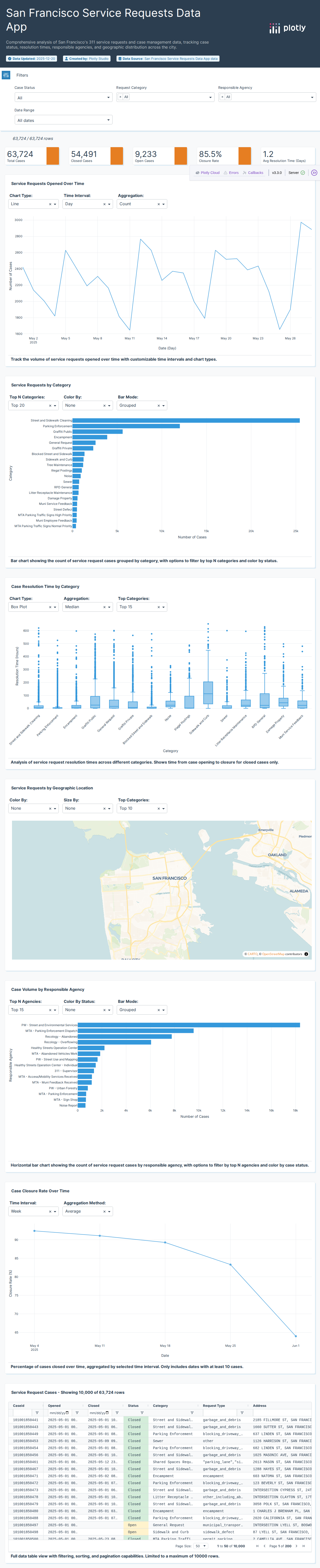This screenshot has height=1568, width=320.
Task: Open the Date Range dropdown
Action: coord(63,120)
